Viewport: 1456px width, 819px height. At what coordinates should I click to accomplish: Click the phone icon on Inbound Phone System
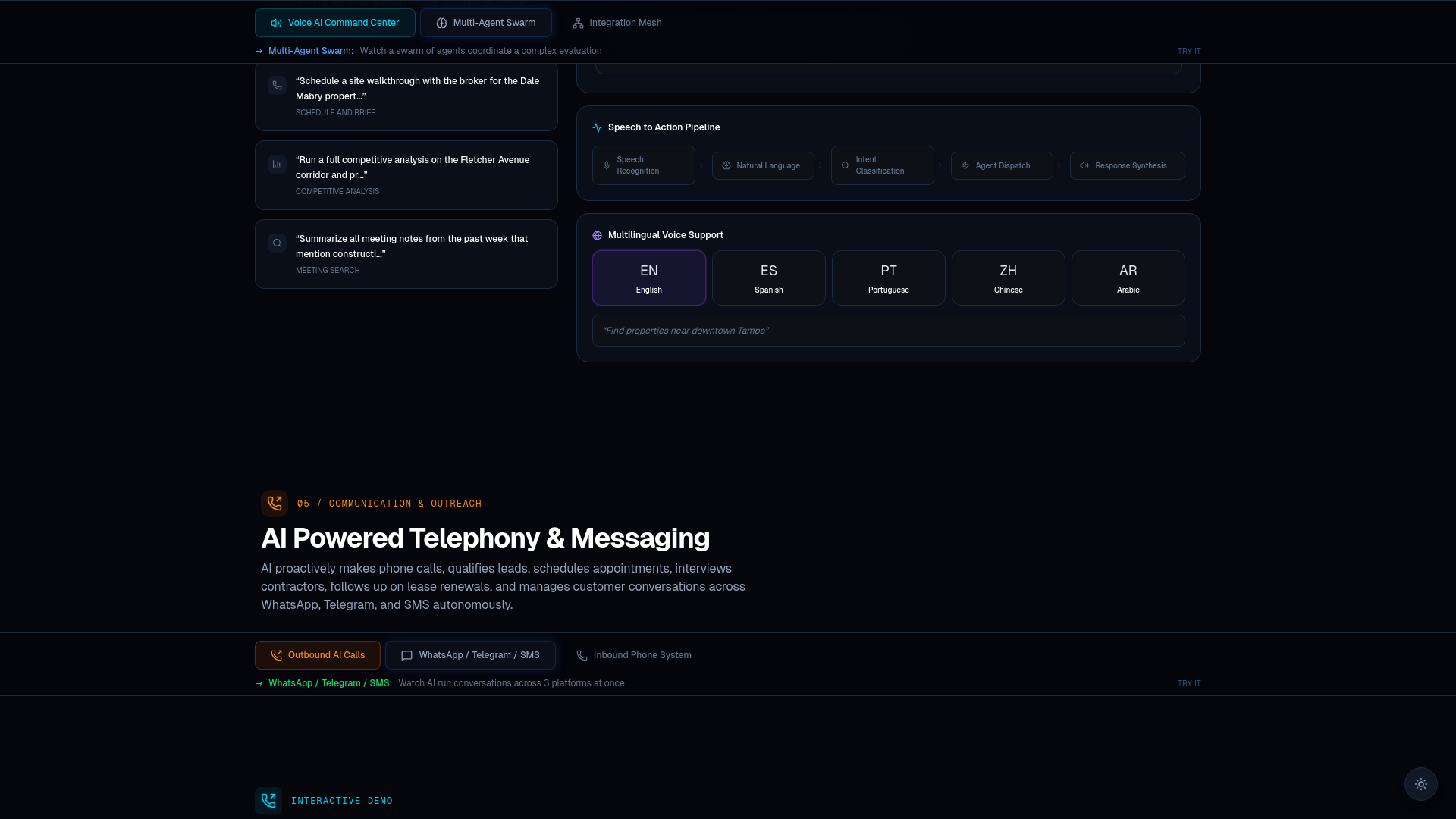582,656
